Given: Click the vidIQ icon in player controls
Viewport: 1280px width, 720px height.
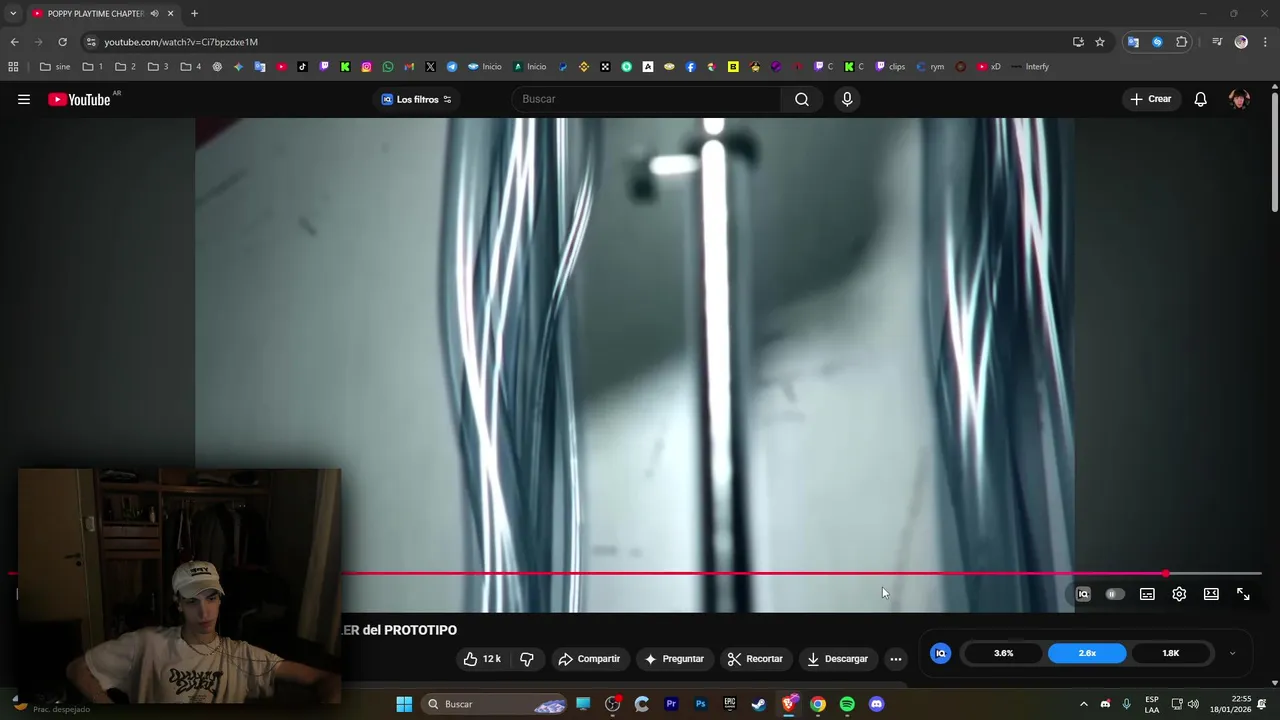Looking at the screenshot, I should click(1083, 594).
